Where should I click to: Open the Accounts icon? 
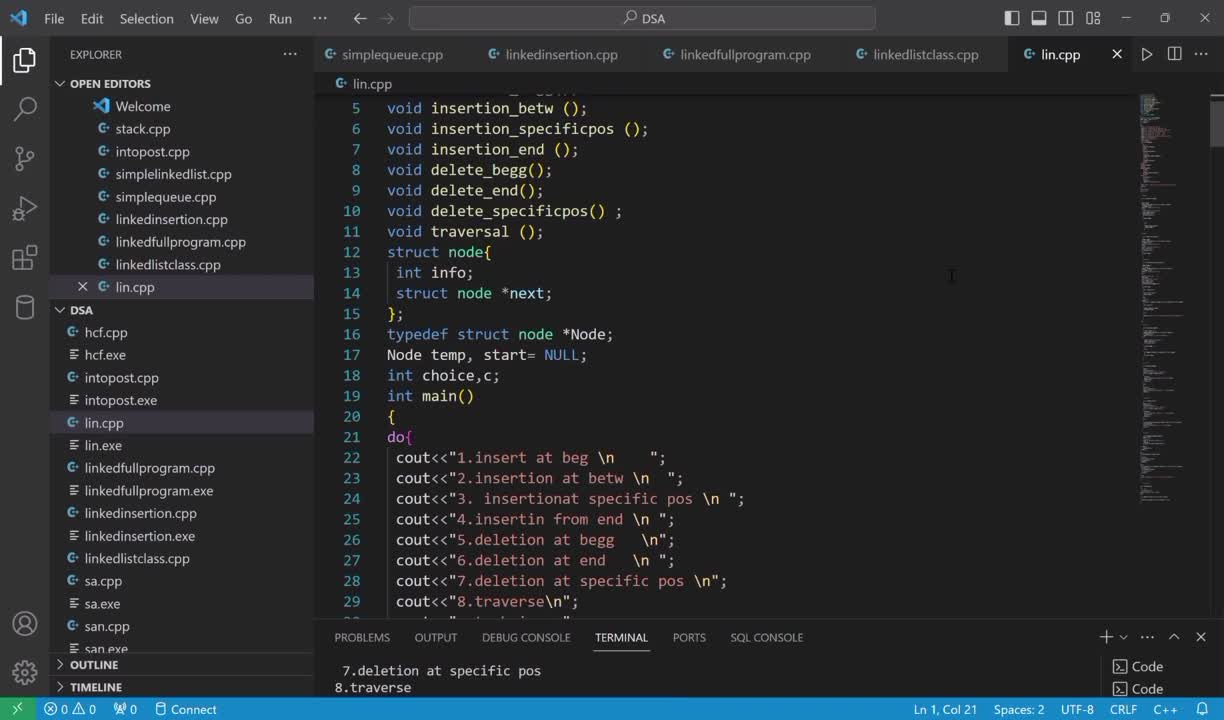coord(25,624)
